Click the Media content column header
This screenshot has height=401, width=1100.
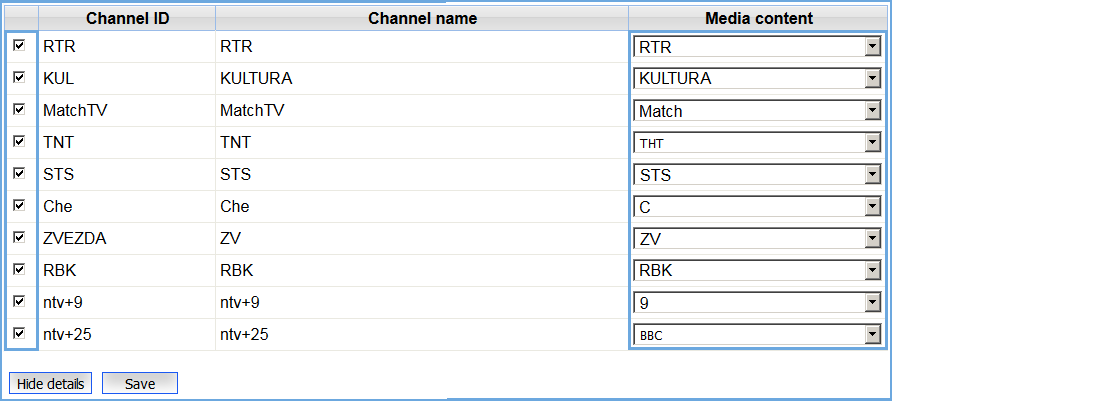click(758, 18)
